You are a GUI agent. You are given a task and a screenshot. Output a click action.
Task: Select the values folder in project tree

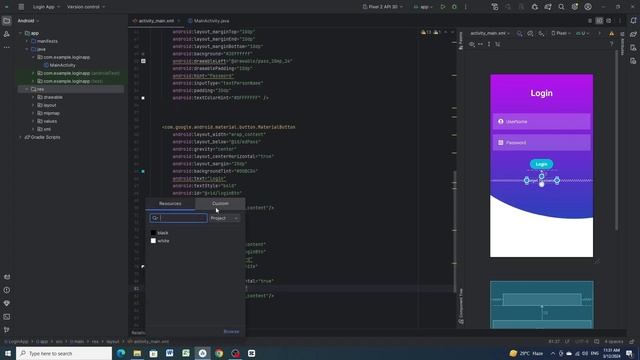(47, 121)
